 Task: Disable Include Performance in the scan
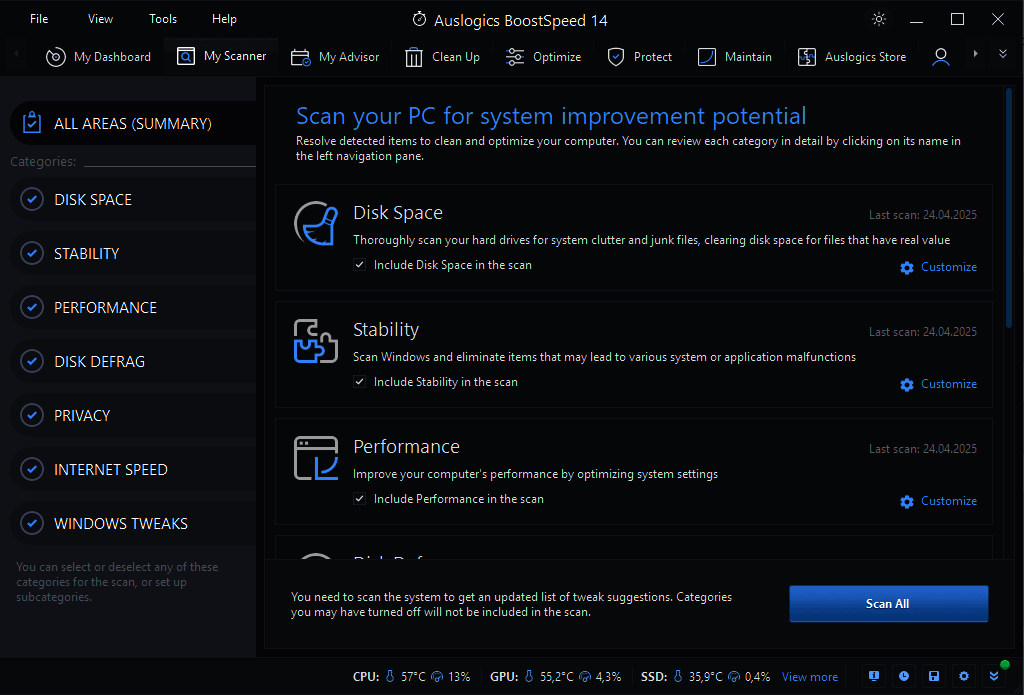360,499
